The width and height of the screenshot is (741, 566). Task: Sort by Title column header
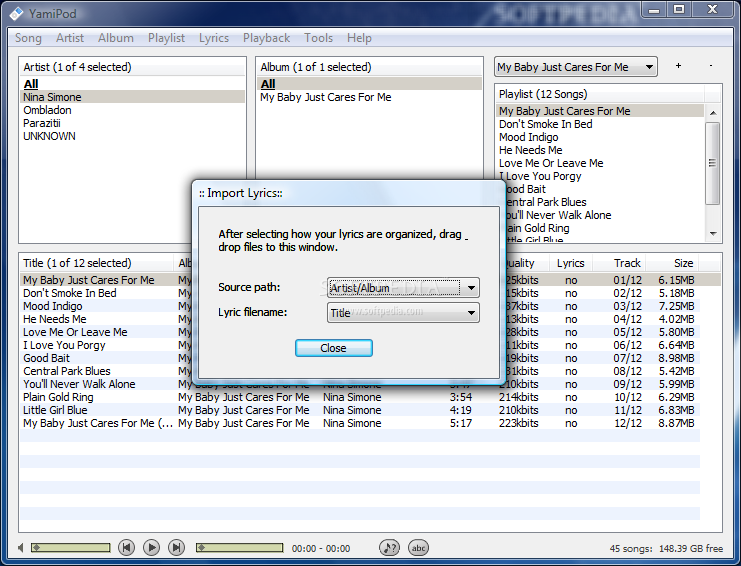coord(96,263)
